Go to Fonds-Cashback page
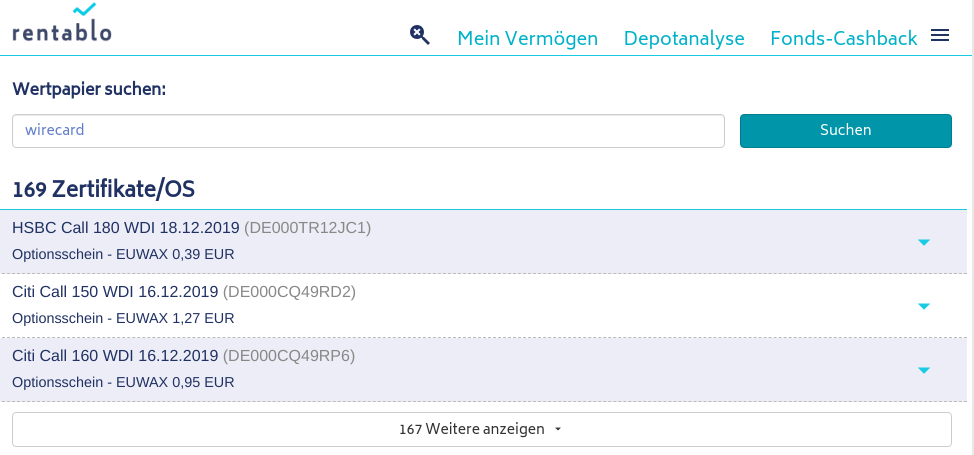Image resolution: width=974 pixels, height=455 pixels. click(x=843, y=38)
